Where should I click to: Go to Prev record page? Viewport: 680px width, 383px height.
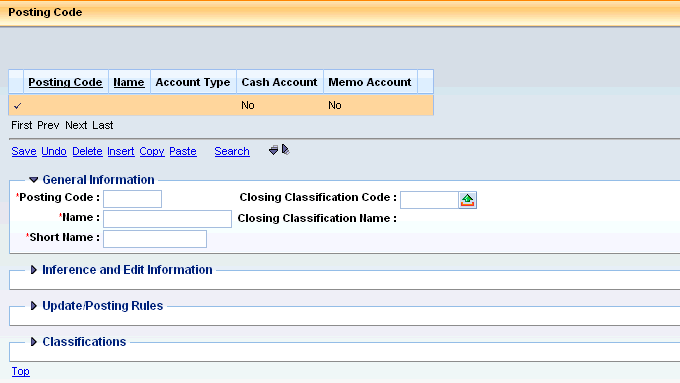48,125
